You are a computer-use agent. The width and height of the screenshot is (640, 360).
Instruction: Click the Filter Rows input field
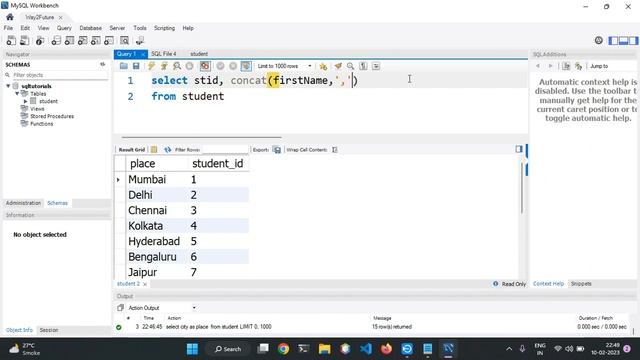click(x=225, y=150)
